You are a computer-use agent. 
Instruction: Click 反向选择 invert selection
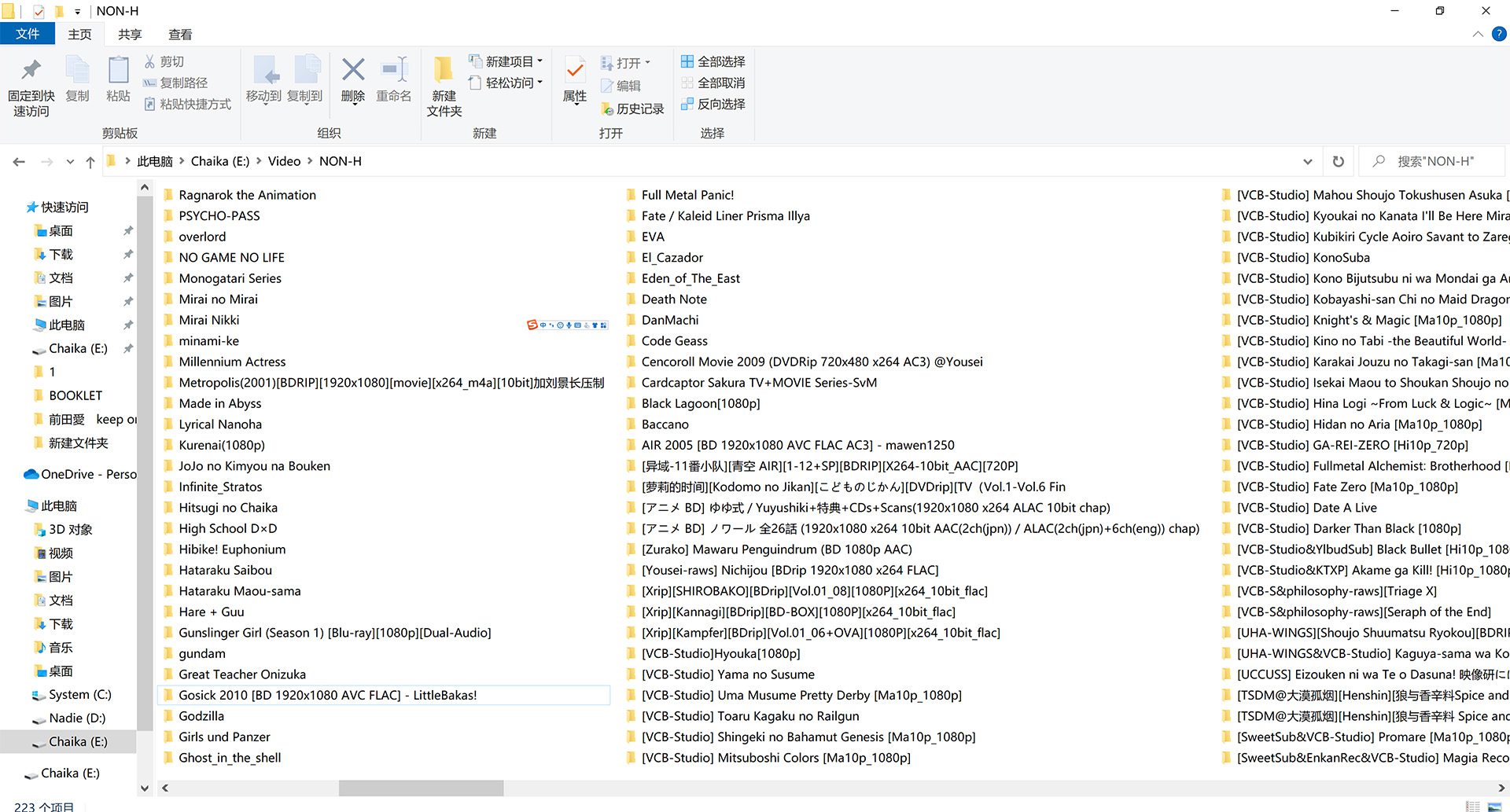tap(713, 104)
